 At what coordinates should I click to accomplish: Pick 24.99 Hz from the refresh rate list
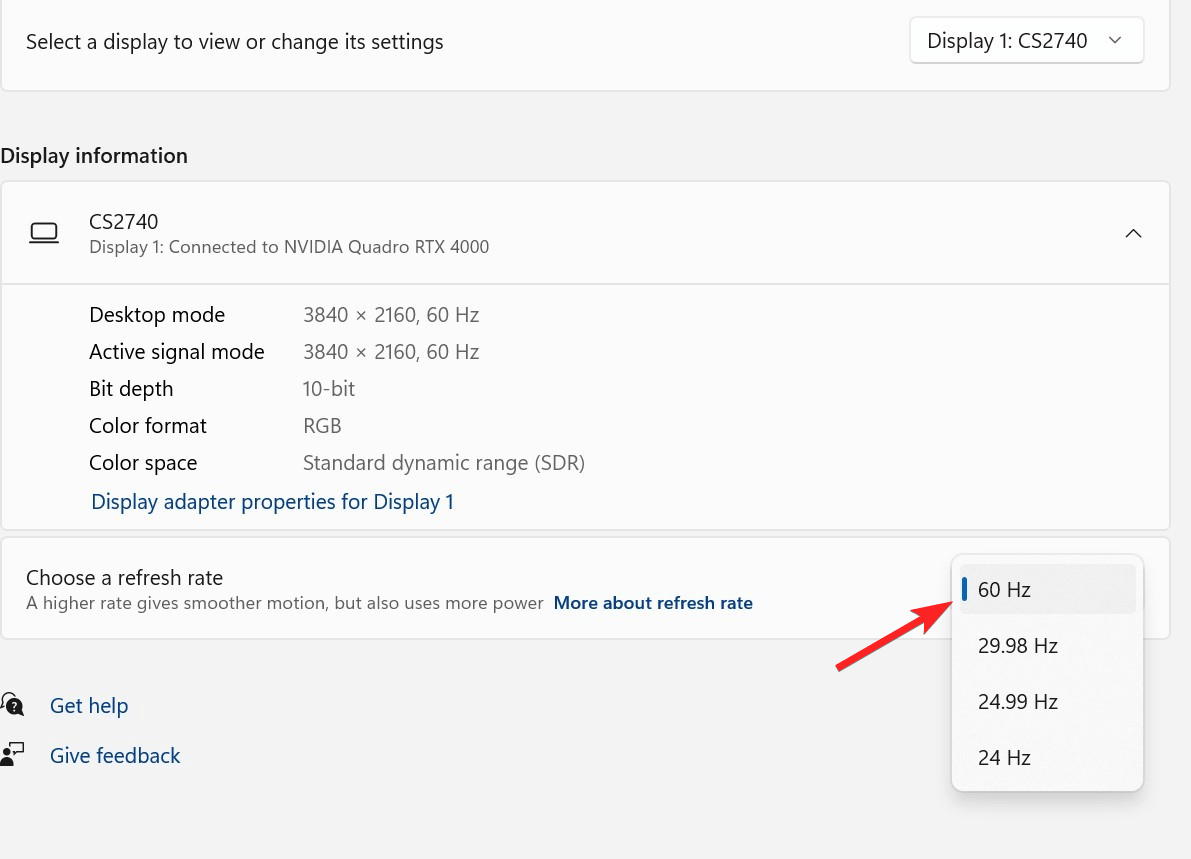(1046, 702)
